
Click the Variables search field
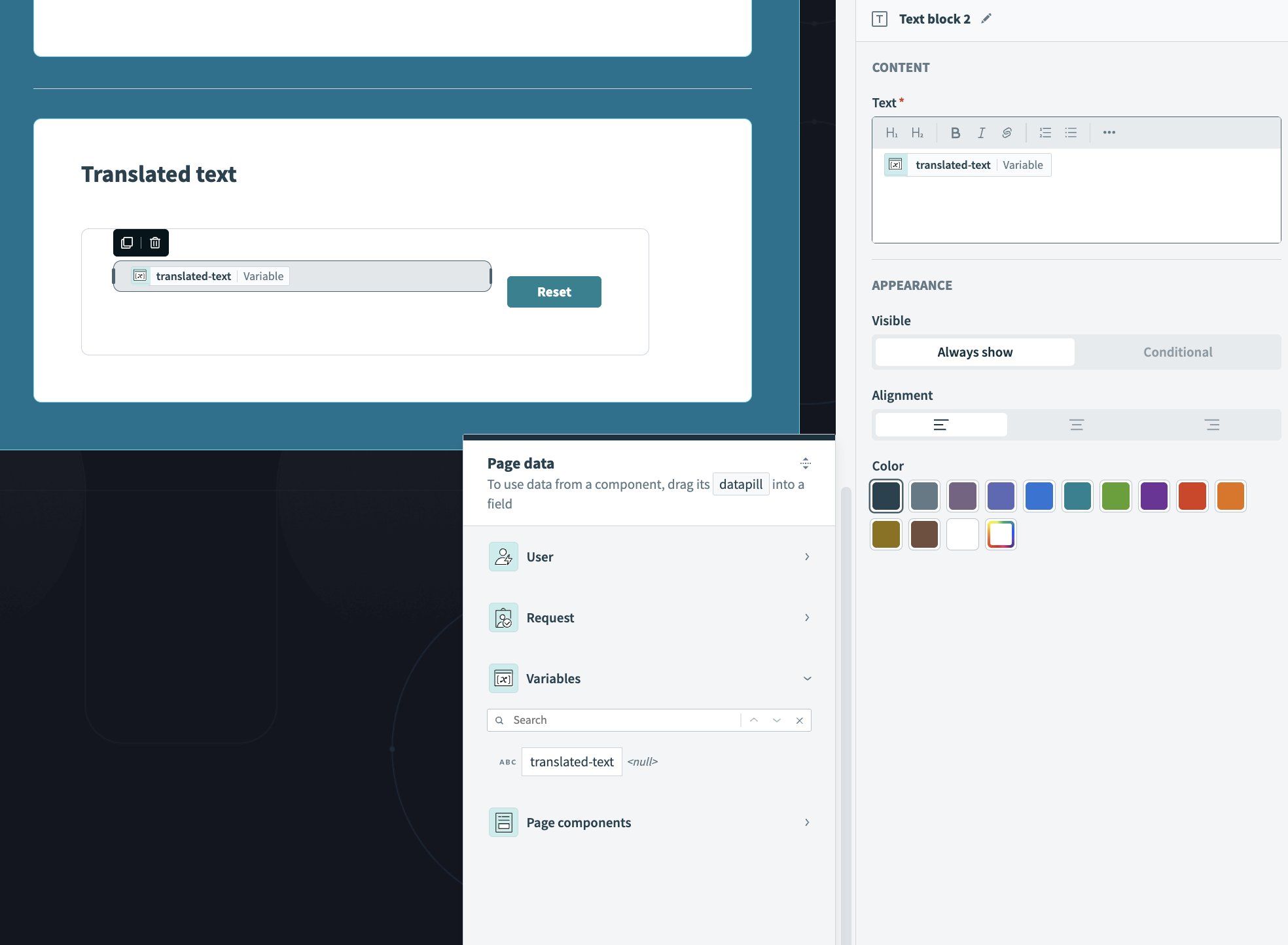click(622, 720)
